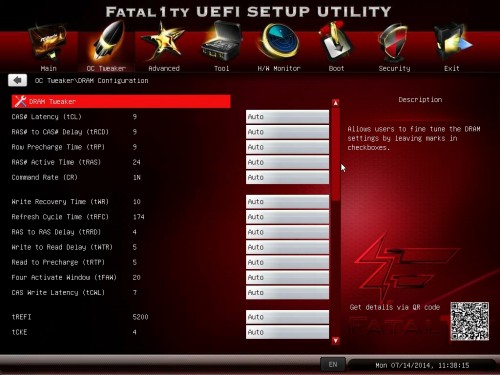Select the OC Tweaker rocket icon
This screenshot has width=500, height=375.
point(107,42)
